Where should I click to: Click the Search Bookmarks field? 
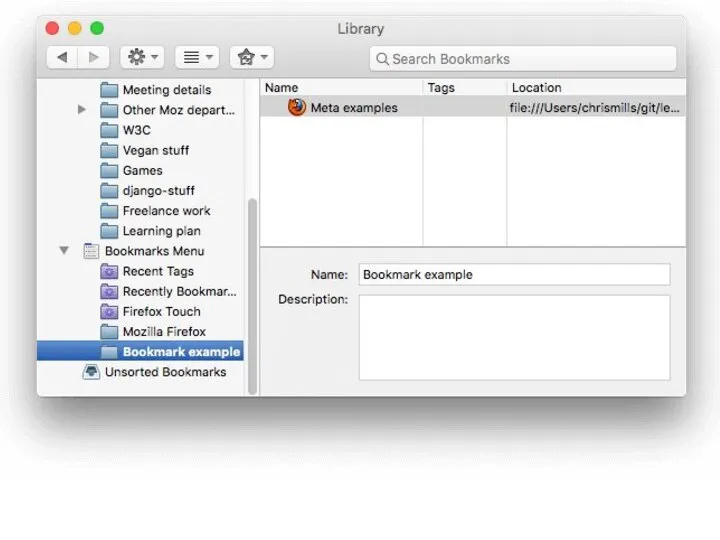522,59
